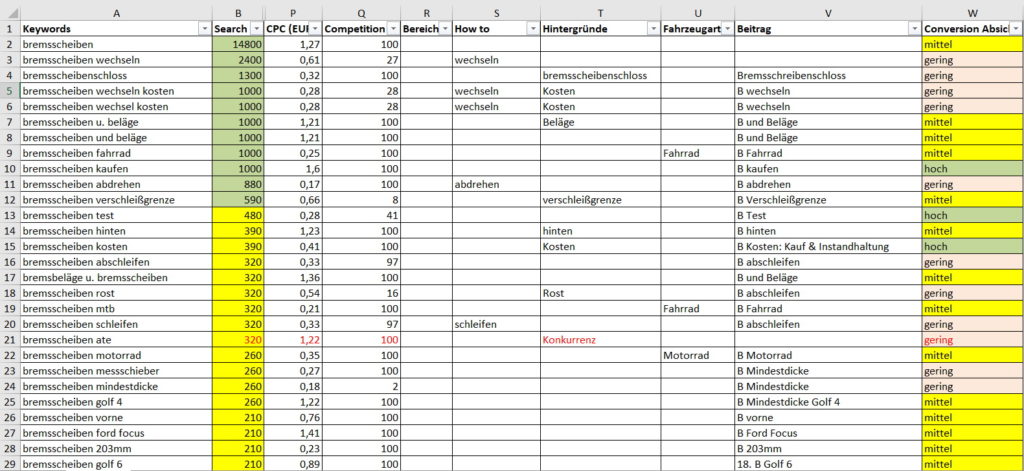1024x471 pixels.
Task: Select cell 'bremsbeläge u. bremsscheiben'
Action: 116,278
